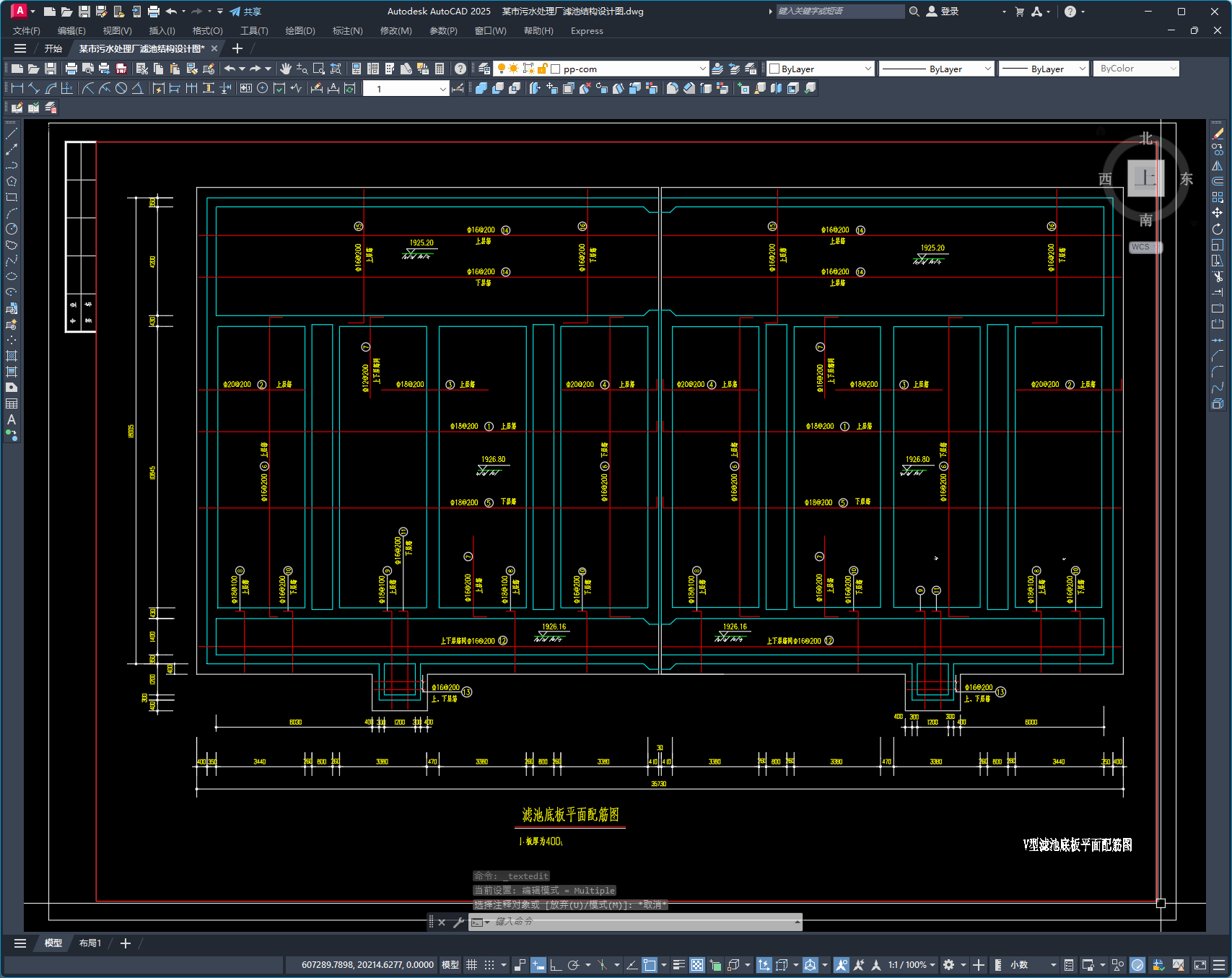Close the 滤池结构设计图 drawing tab

tap(214, 48)
